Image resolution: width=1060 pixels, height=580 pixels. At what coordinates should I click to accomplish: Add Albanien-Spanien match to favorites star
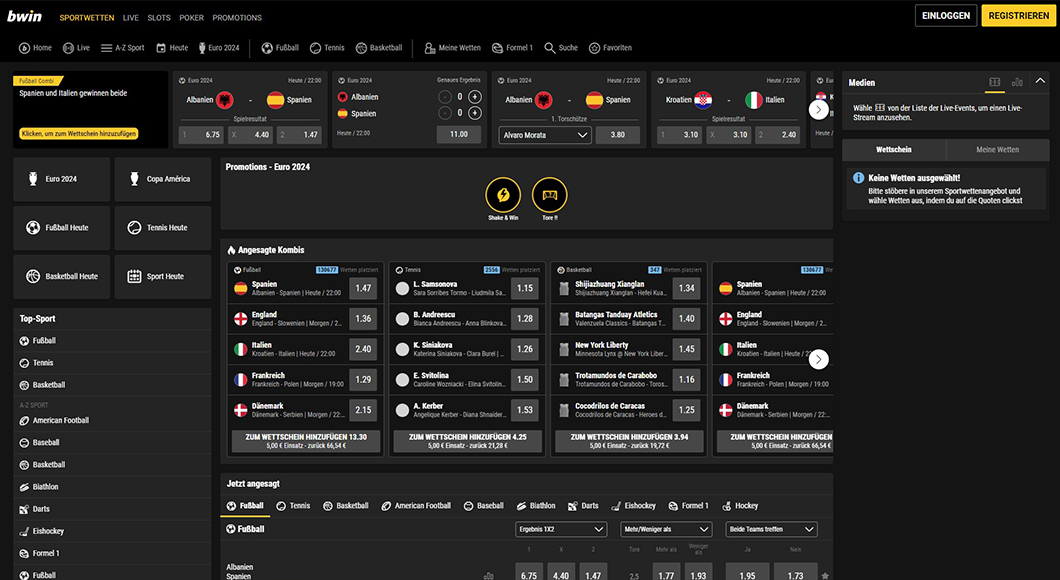click(x=825, y=576)
